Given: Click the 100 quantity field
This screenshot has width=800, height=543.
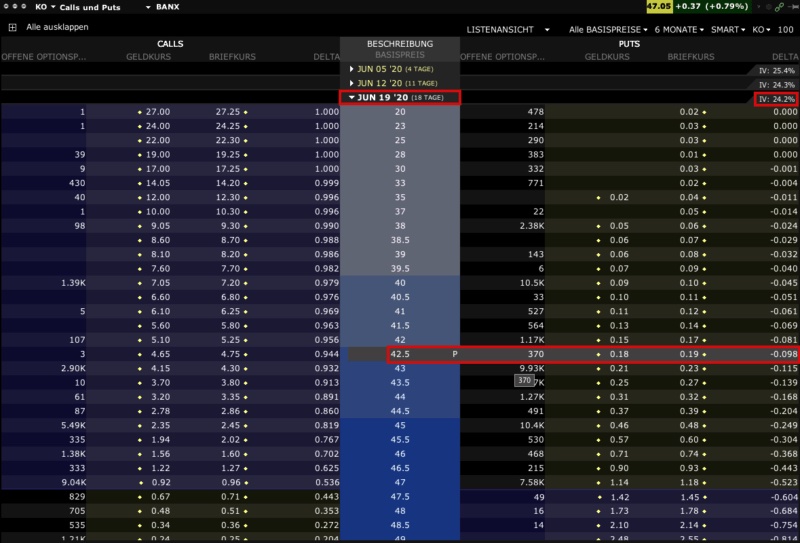Looking at the screenshot, I should coord(785,29).
